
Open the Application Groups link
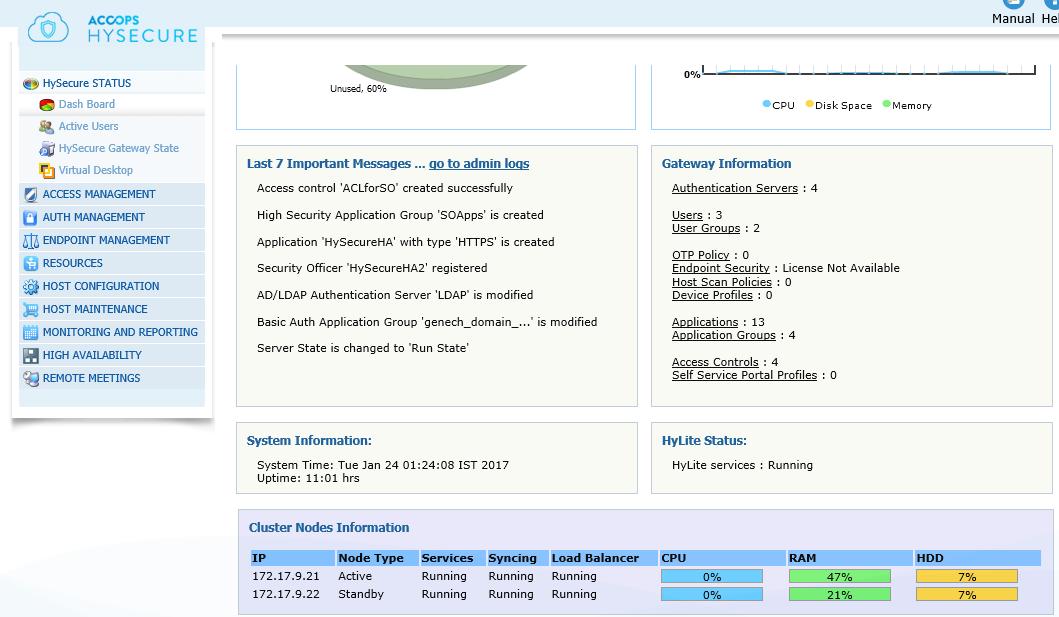click(x=724, y=335)
